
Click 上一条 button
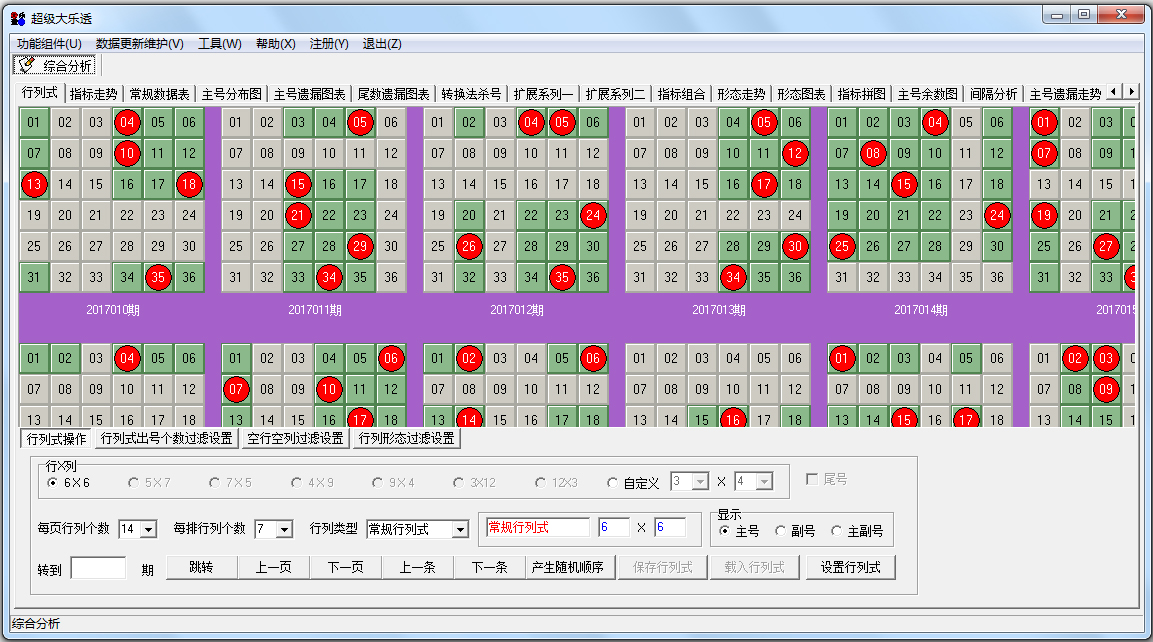click(x=418, y=568)
